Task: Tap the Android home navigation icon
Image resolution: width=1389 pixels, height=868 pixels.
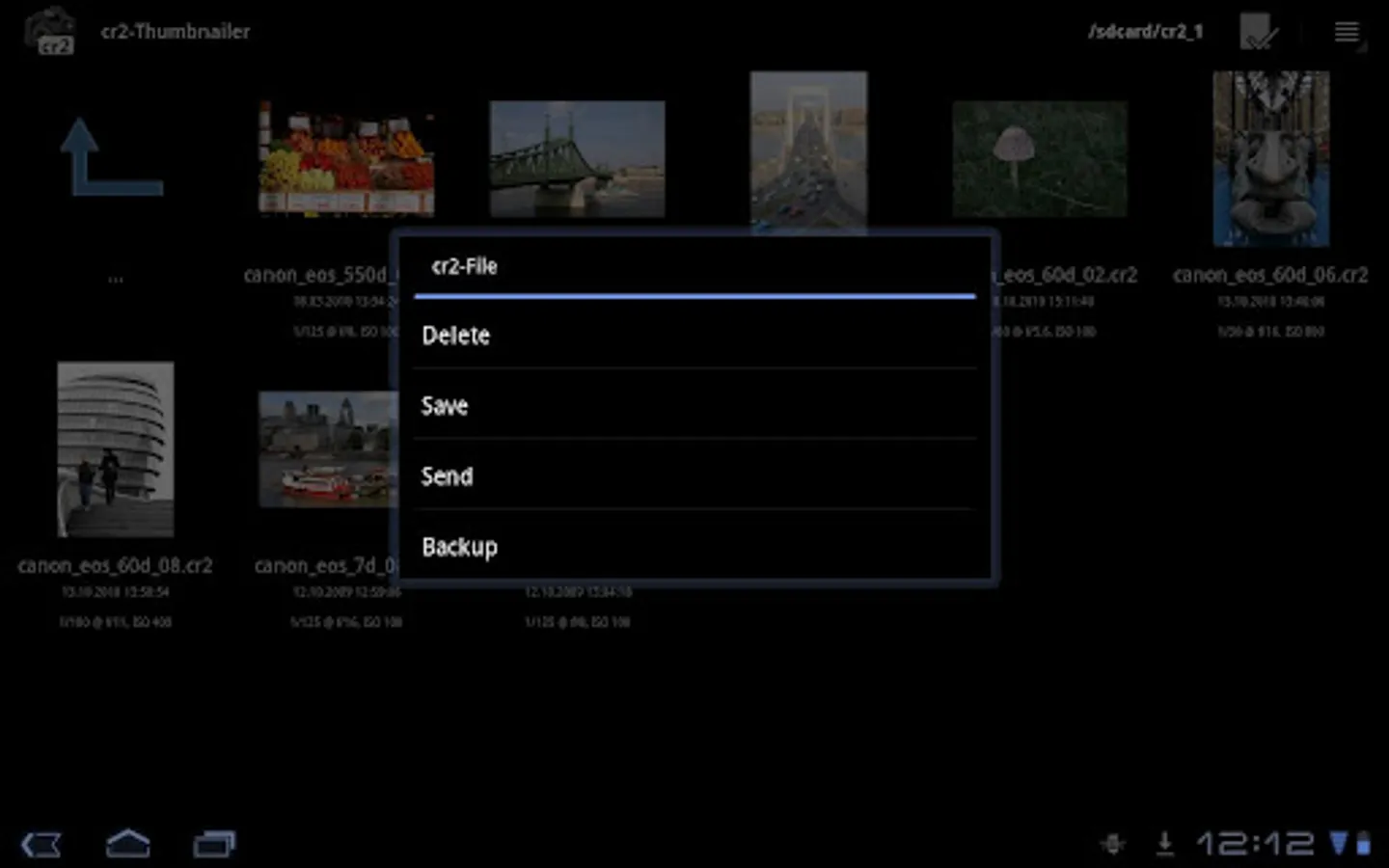Action: [x=128, y=844]
